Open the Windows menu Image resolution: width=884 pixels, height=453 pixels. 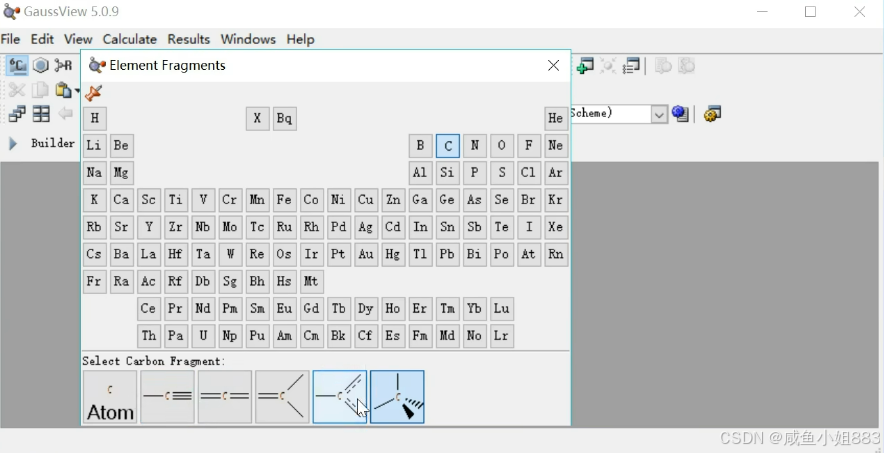[248, 39]
